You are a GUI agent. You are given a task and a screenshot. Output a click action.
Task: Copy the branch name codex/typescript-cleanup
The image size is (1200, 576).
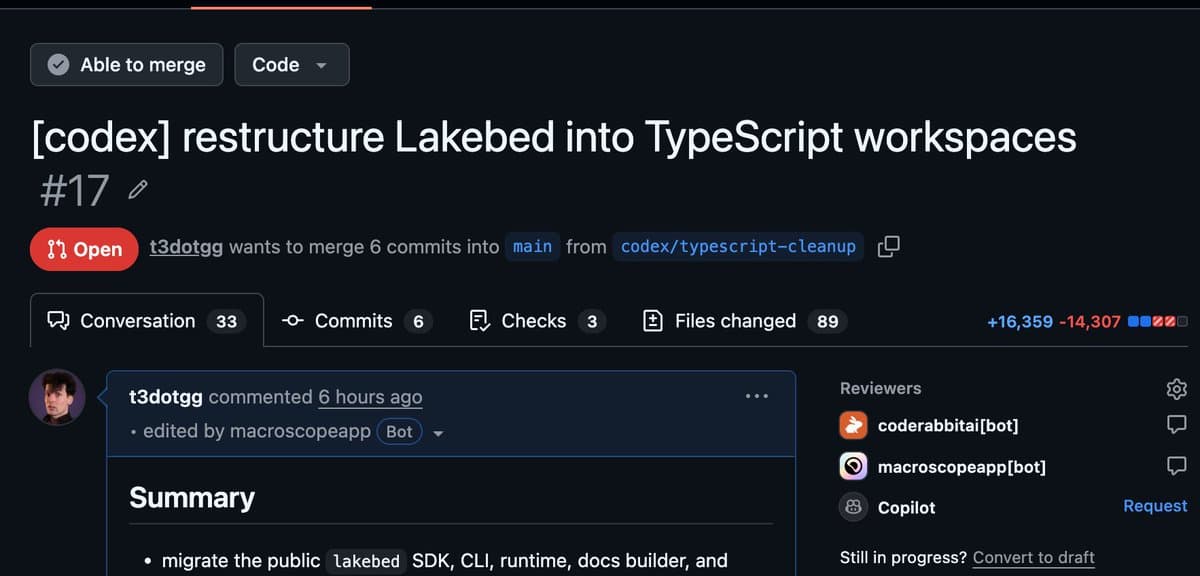[x=888, y=247]
